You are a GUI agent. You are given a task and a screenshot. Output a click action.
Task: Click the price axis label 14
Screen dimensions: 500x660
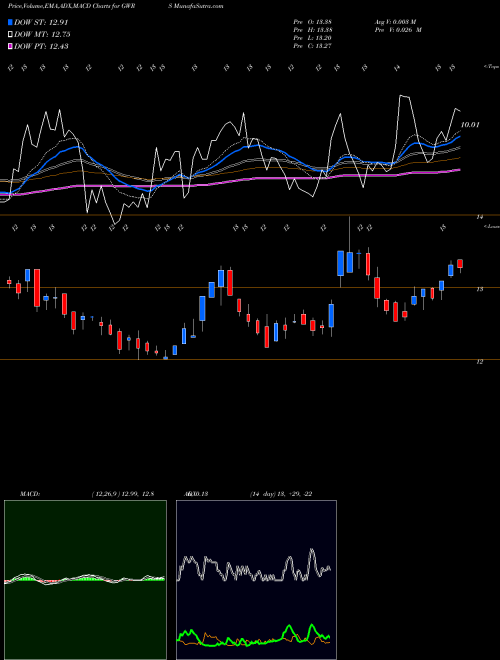click(x=480, y=217)
